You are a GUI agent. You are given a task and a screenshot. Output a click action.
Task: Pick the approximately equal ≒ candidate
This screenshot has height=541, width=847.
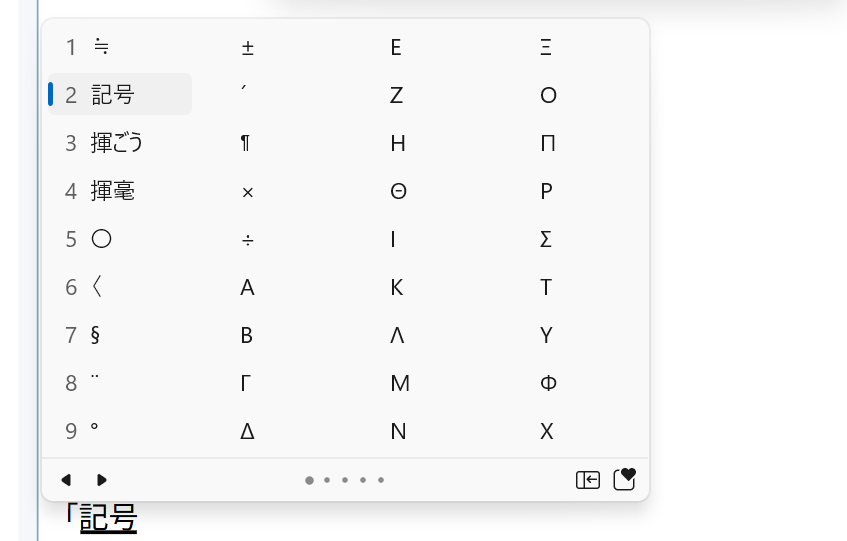point(101,47)
